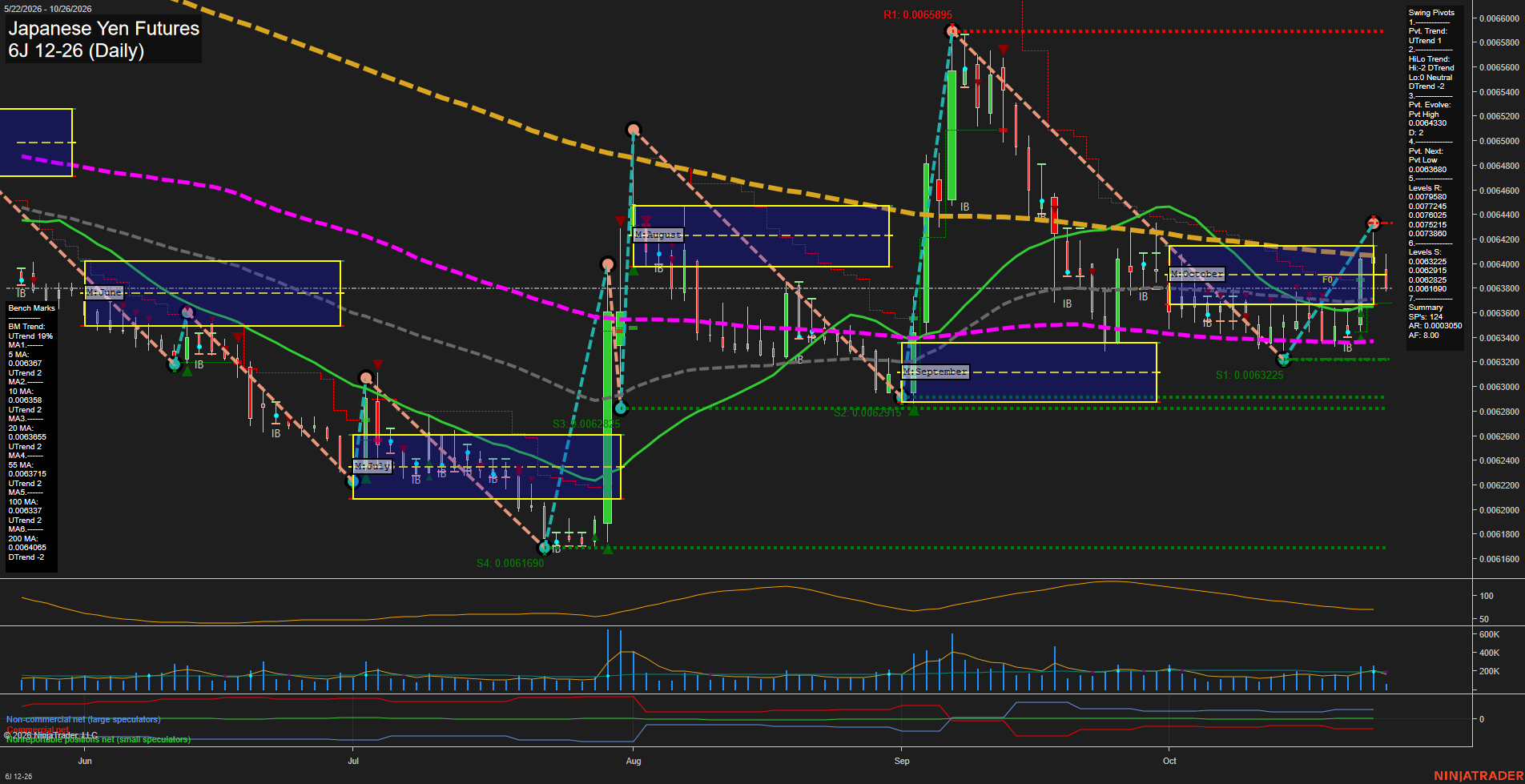Select the S1: 0.0063225 chart support label
This screenshot has width=1525, height=784.
click(x=1249, y=375)
